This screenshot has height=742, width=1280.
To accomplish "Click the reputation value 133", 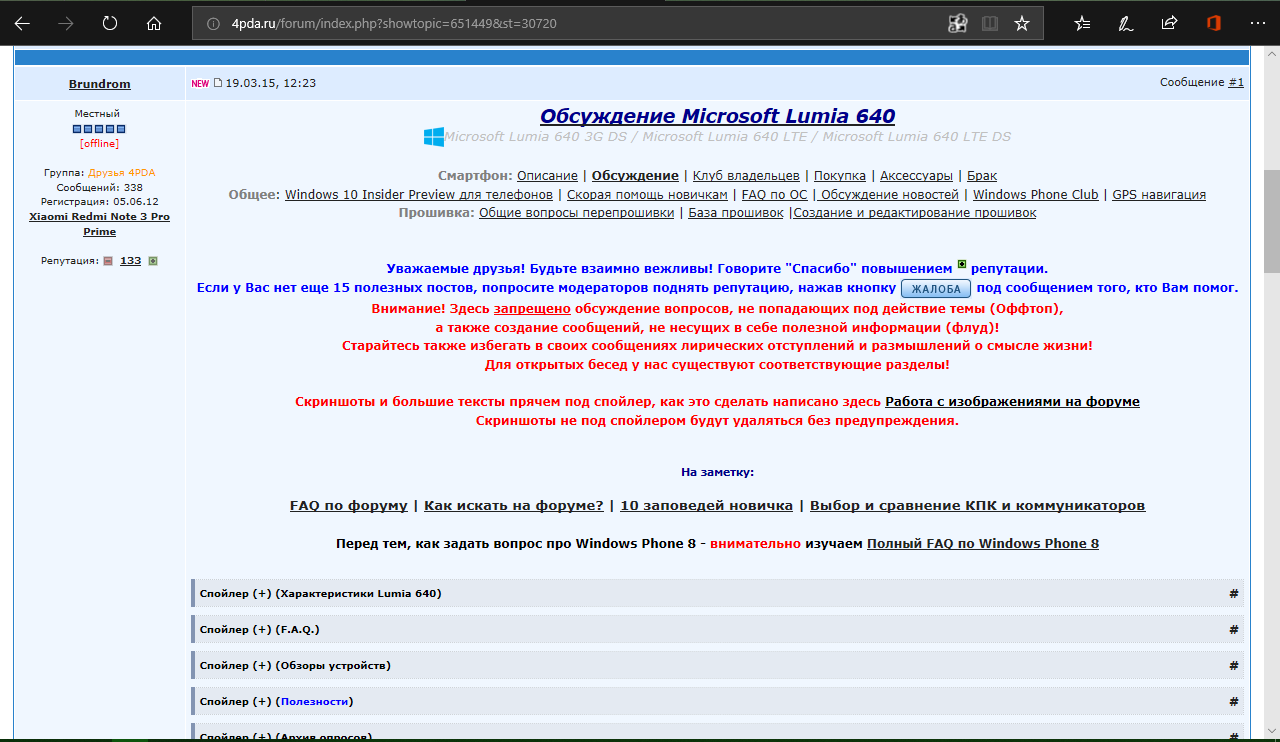I will [130, 261].
